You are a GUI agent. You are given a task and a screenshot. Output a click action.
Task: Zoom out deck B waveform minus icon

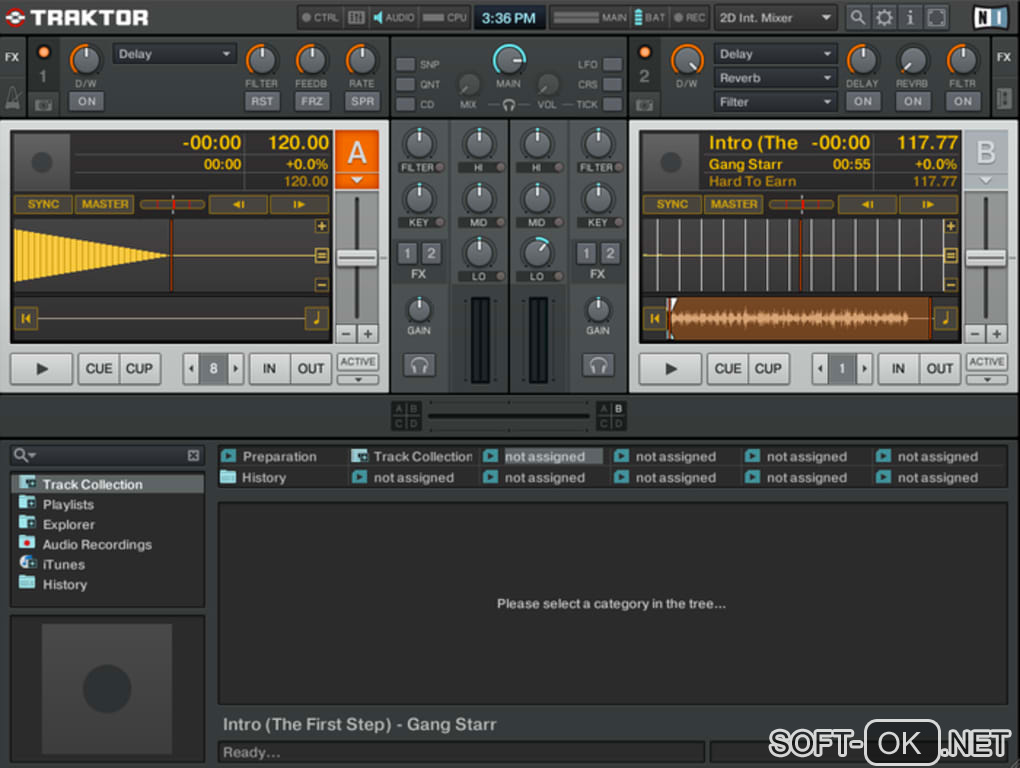click(x=950, y=284)
